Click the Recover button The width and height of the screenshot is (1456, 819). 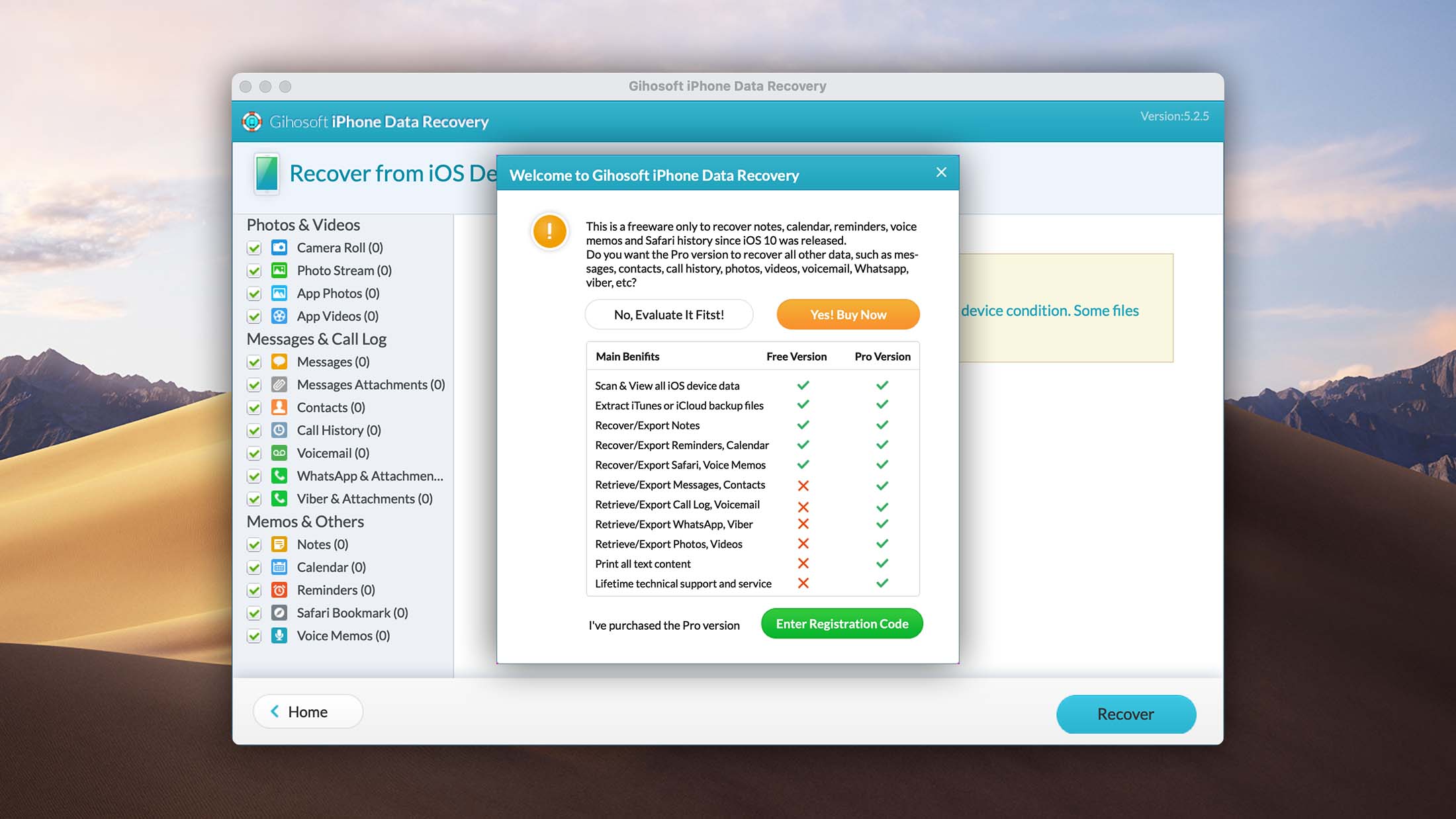click(x=1126, y=714)
